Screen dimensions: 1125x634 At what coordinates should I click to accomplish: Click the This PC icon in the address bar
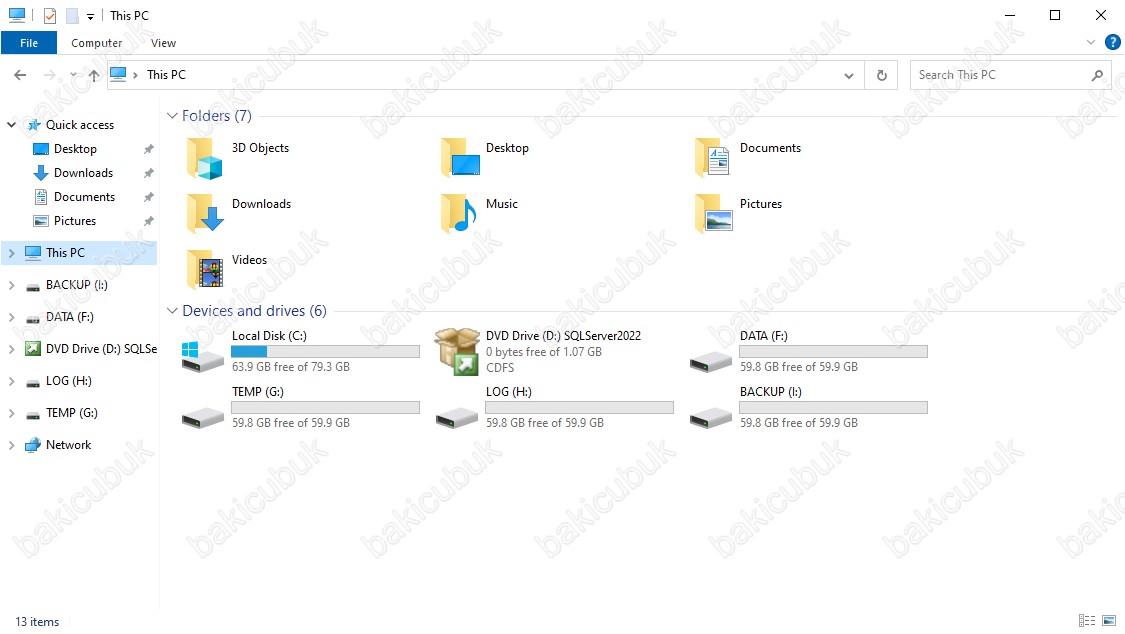(x=118, y=75)
